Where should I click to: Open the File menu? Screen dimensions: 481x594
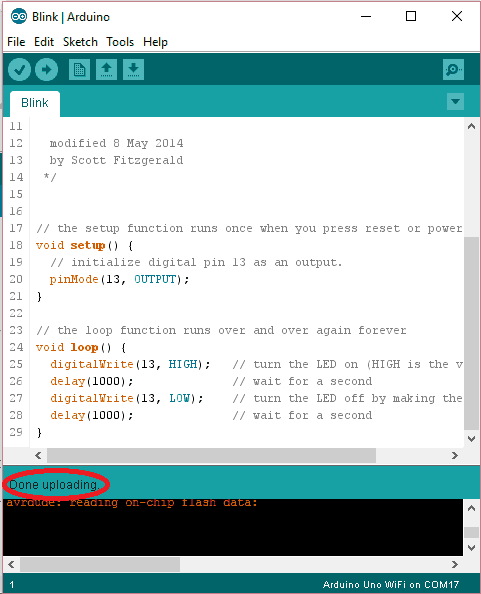point(16,42)
